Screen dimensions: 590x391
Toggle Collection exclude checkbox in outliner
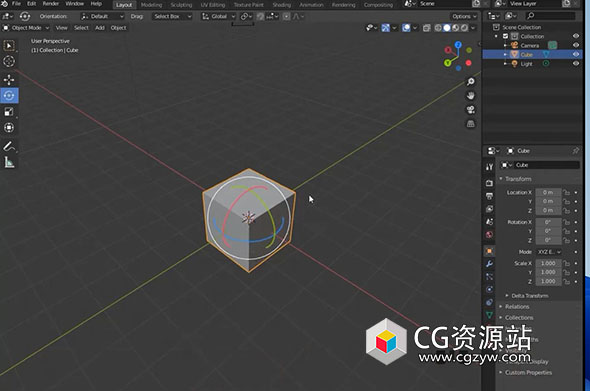click(505, 37)
